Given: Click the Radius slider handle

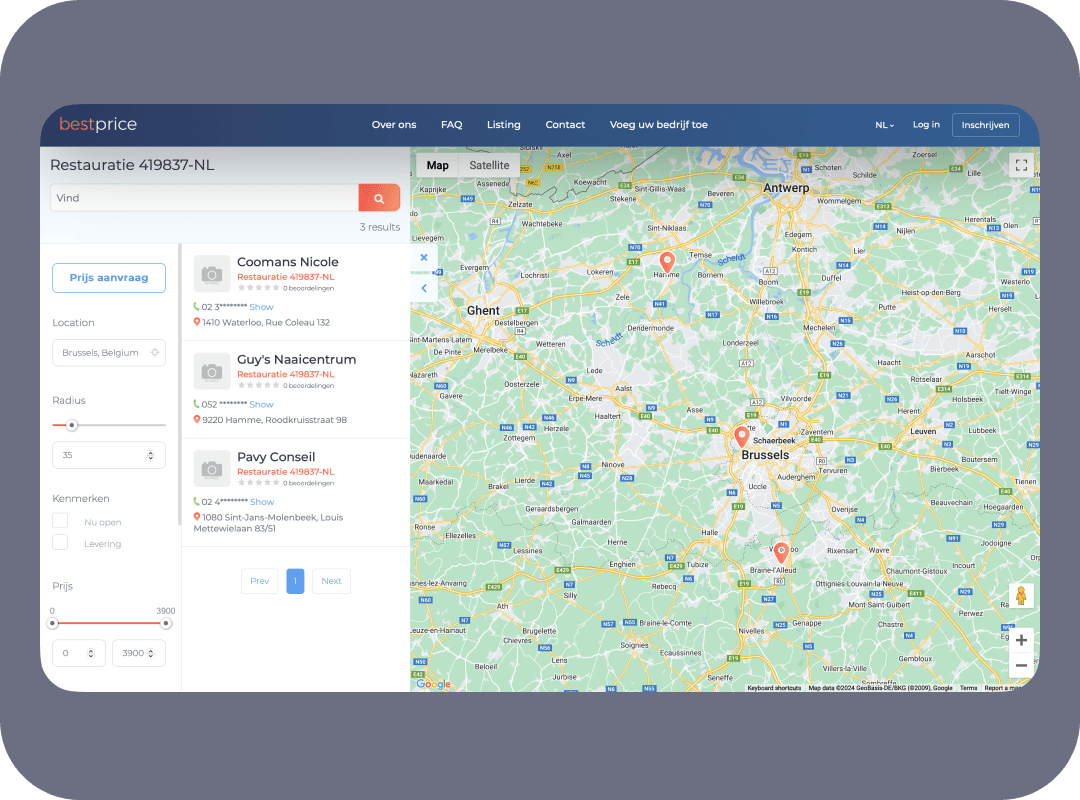Looking at the screenshot, I should [72, 425].
